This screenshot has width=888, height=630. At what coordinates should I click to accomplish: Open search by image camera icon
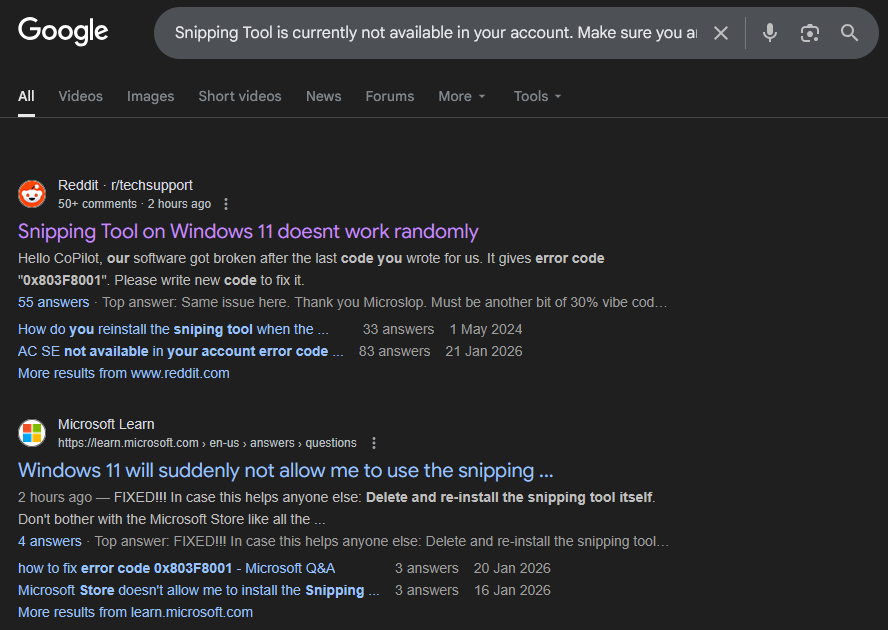click(x=809, y=33)
